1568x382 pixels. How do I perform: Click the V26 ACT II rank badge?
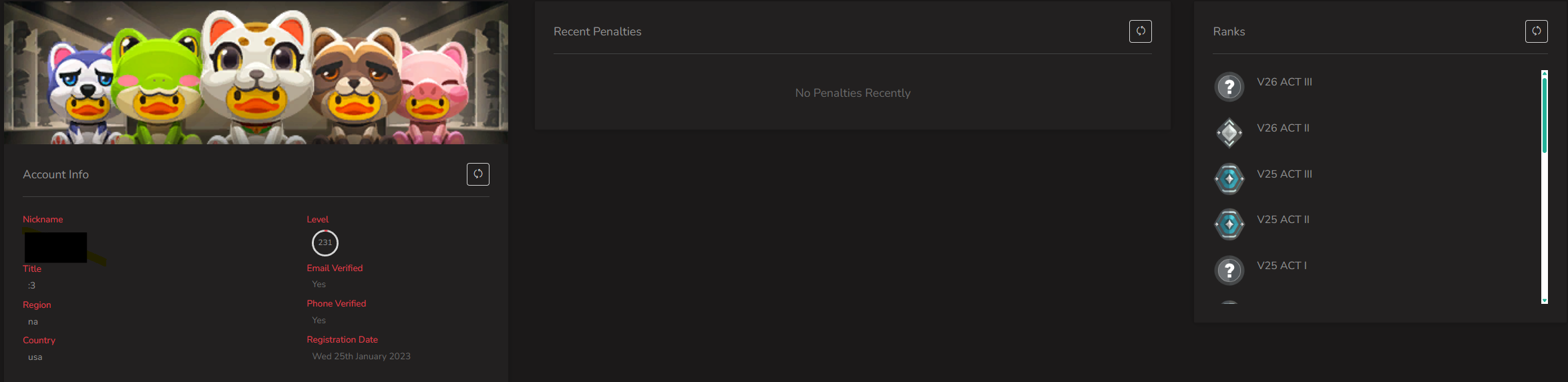(x=1229, y=133)
